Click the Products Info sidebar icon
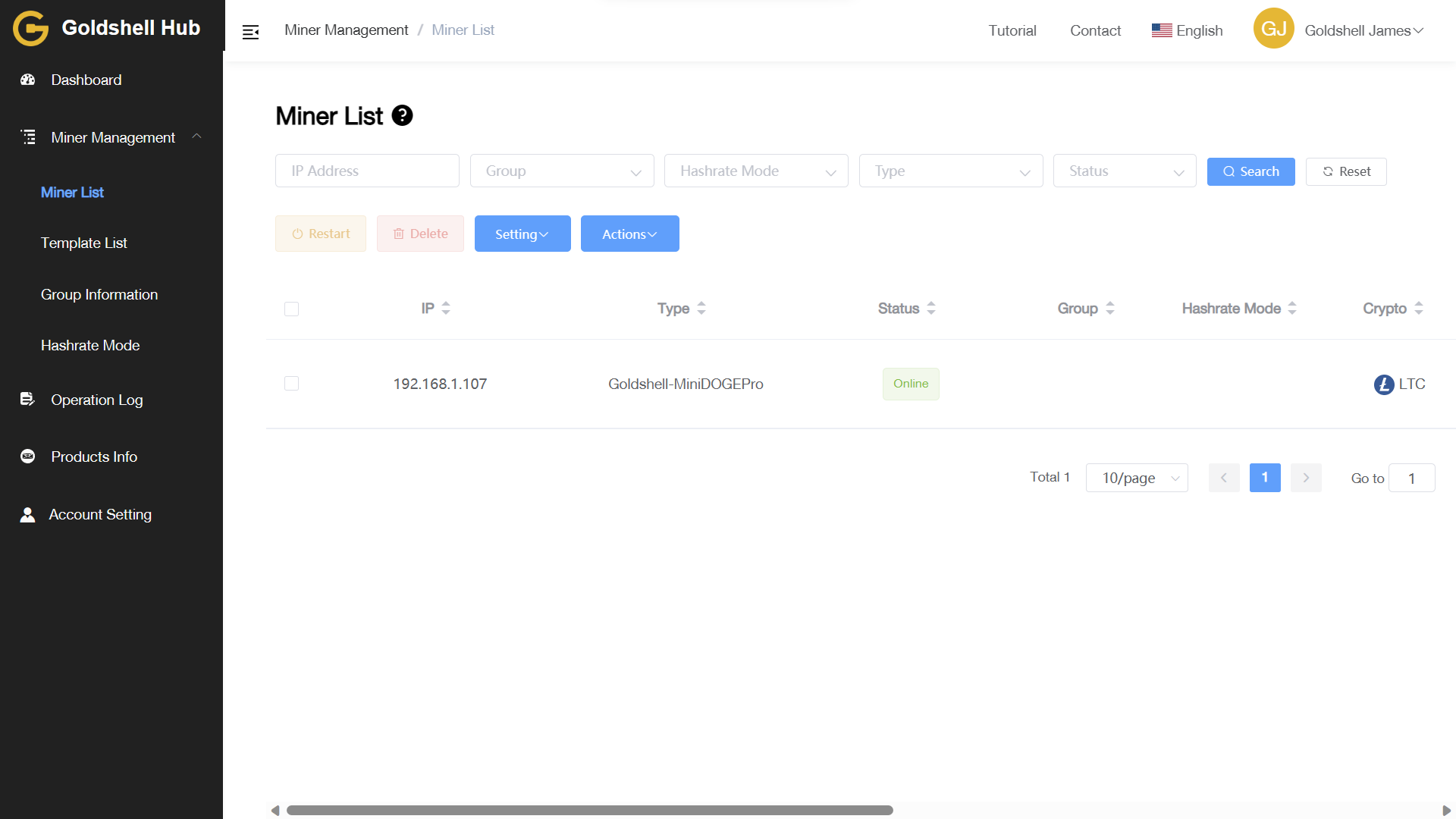This screenshot has height=819, width=1456. pos(28,457)
